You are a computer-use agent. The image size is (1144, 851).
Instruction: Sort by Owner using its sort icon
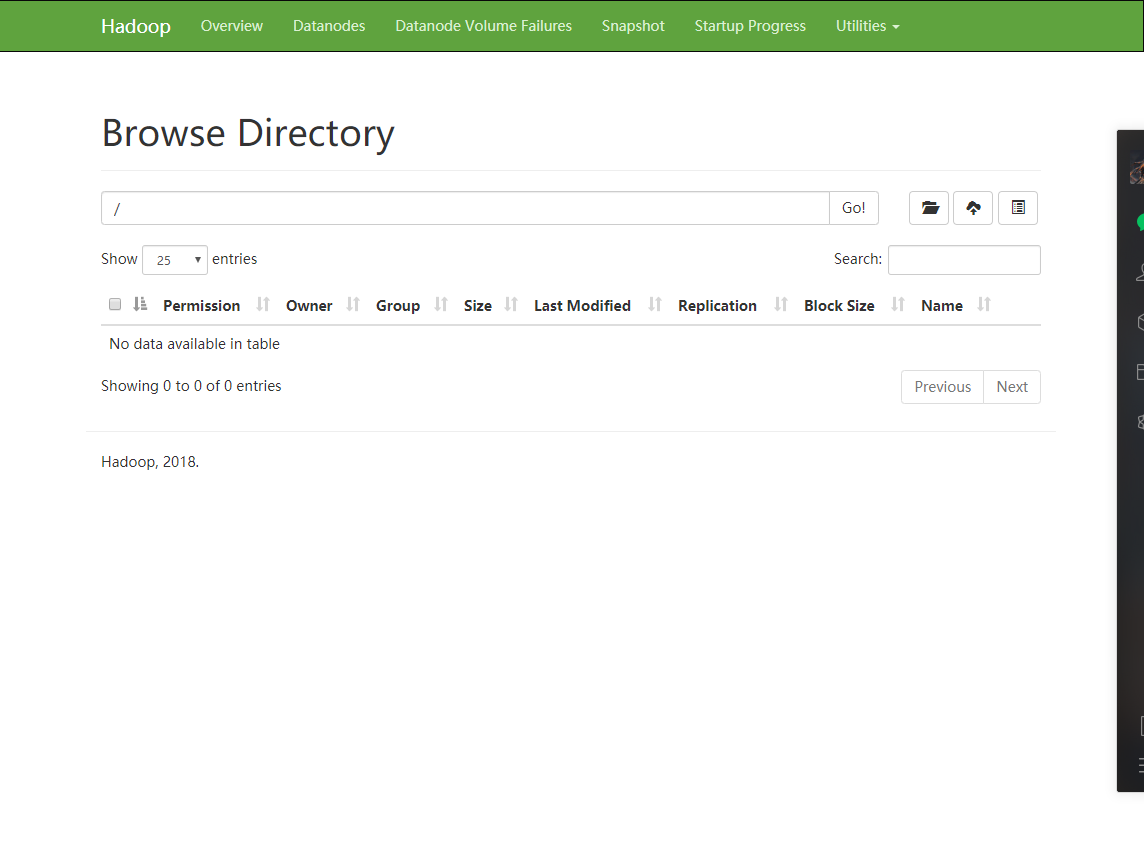pyautogui.click(x=352, y=305)
